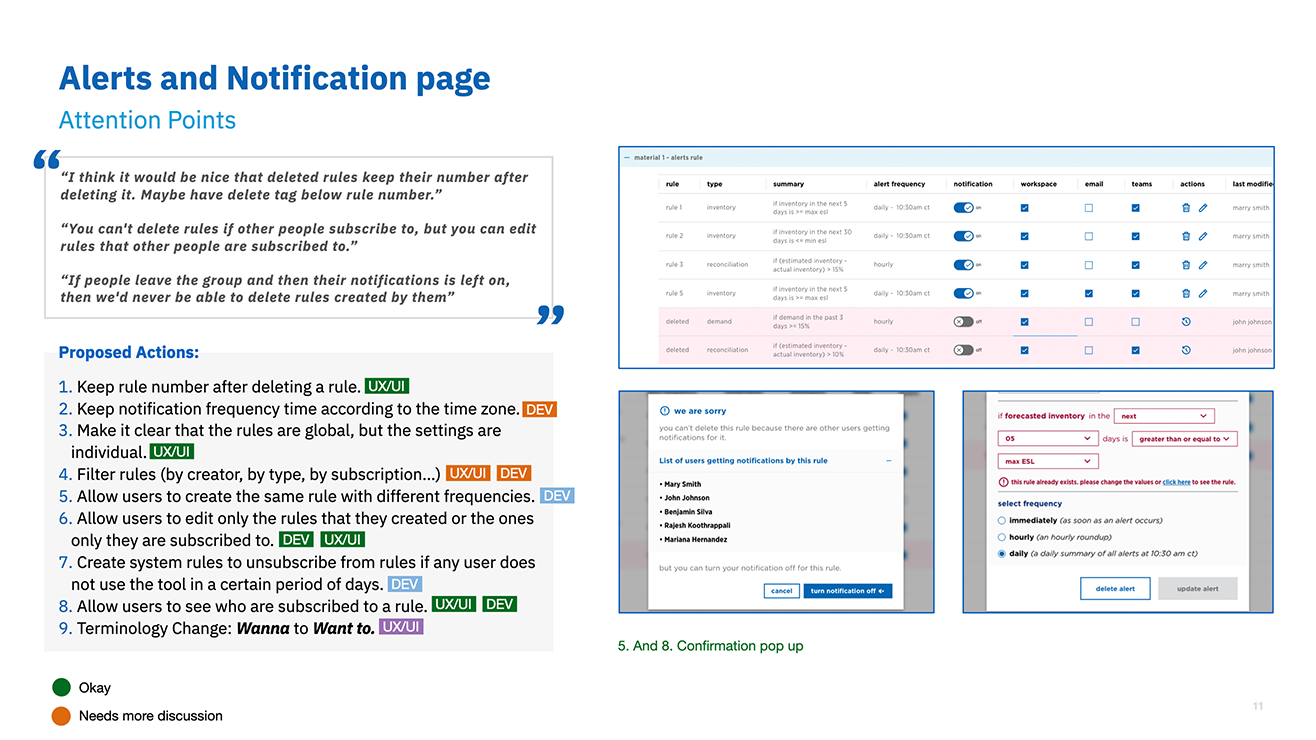1316x740 pixels.
Task: Click the 'notification' column header
Action: pos(973,184)
